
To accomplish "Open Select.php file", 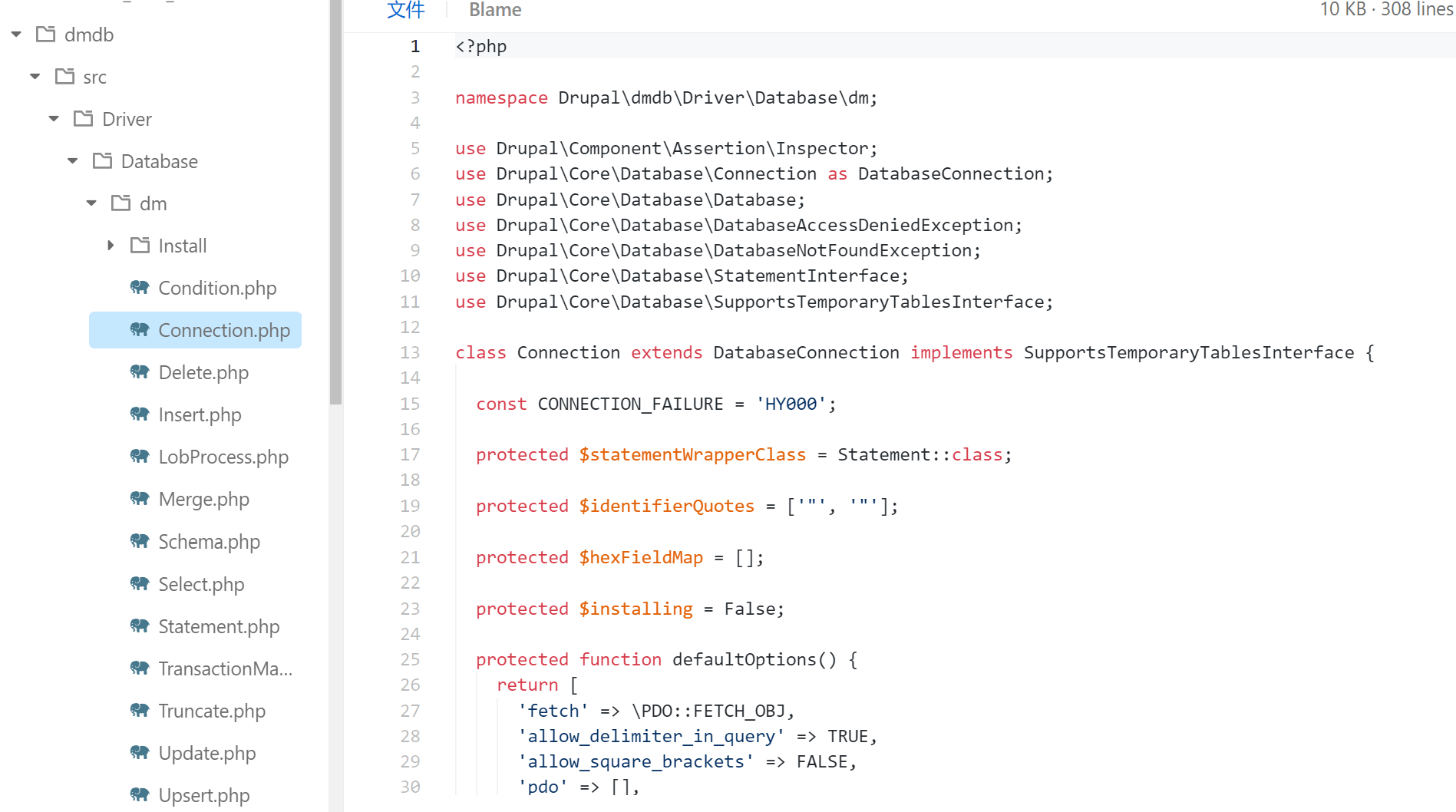I will pos(201,584).
